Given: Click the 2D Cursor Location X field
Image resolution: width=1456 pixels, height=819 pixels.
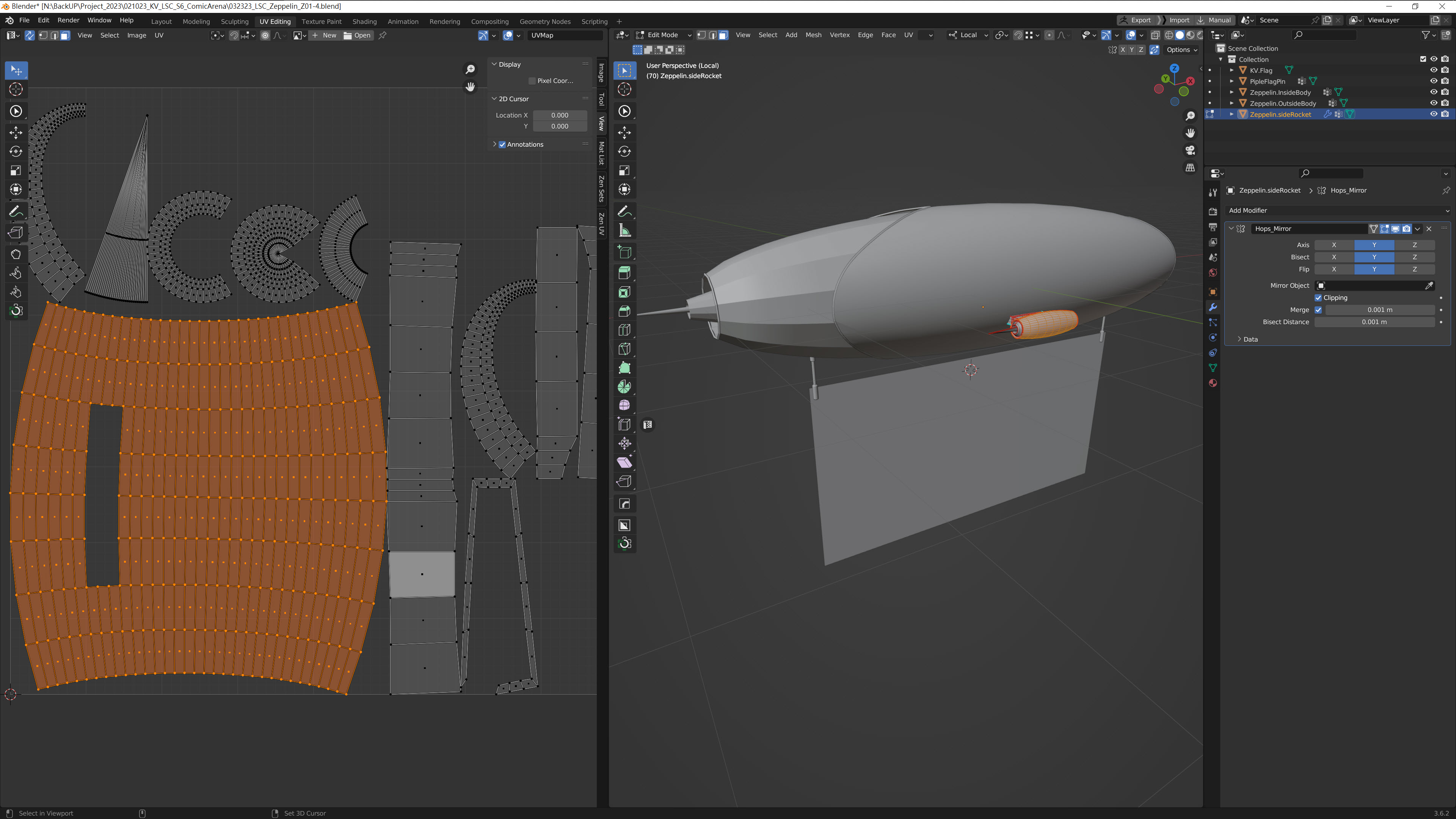Looking at the screenshot, I should (x=560, y=115).
